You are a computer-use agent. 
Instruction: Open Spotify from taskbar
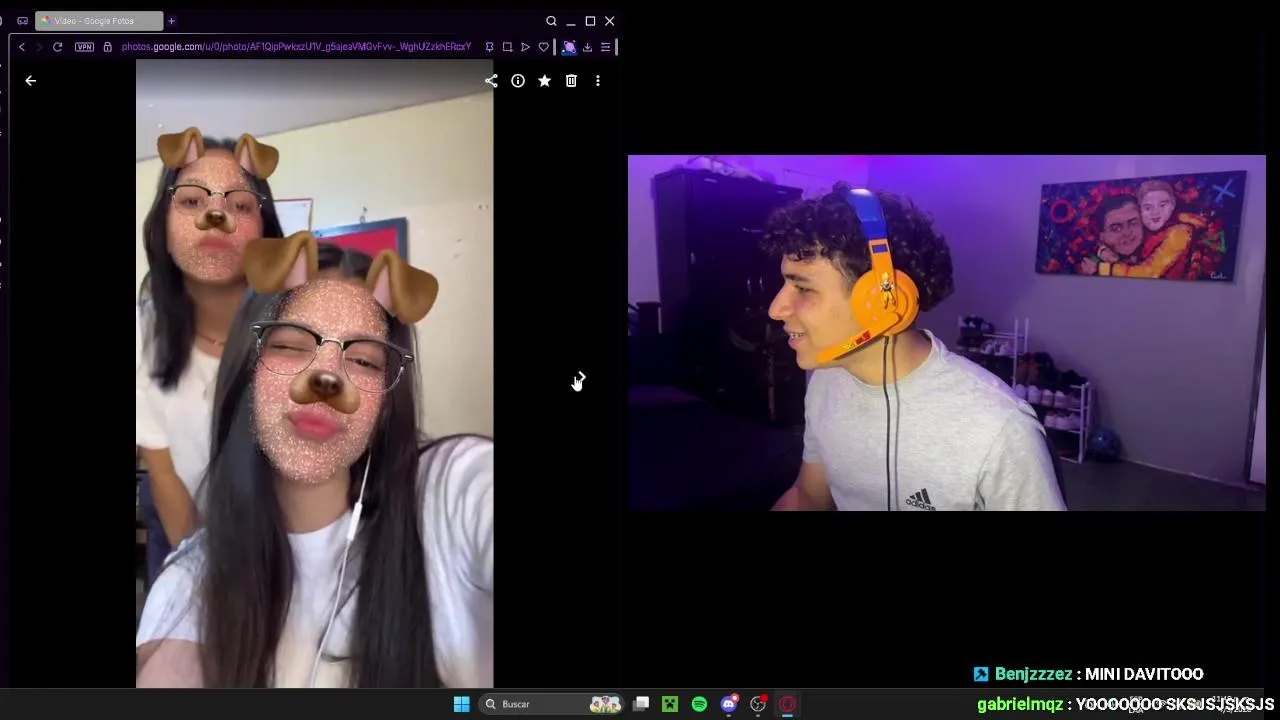pos(699,704)
